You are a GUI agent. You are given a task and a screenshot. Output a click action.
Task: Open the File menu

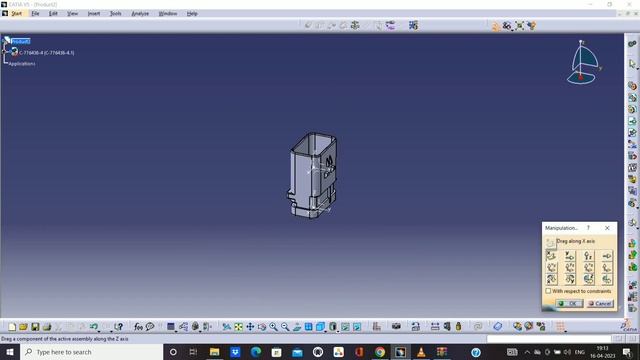(x=35, y=13)
